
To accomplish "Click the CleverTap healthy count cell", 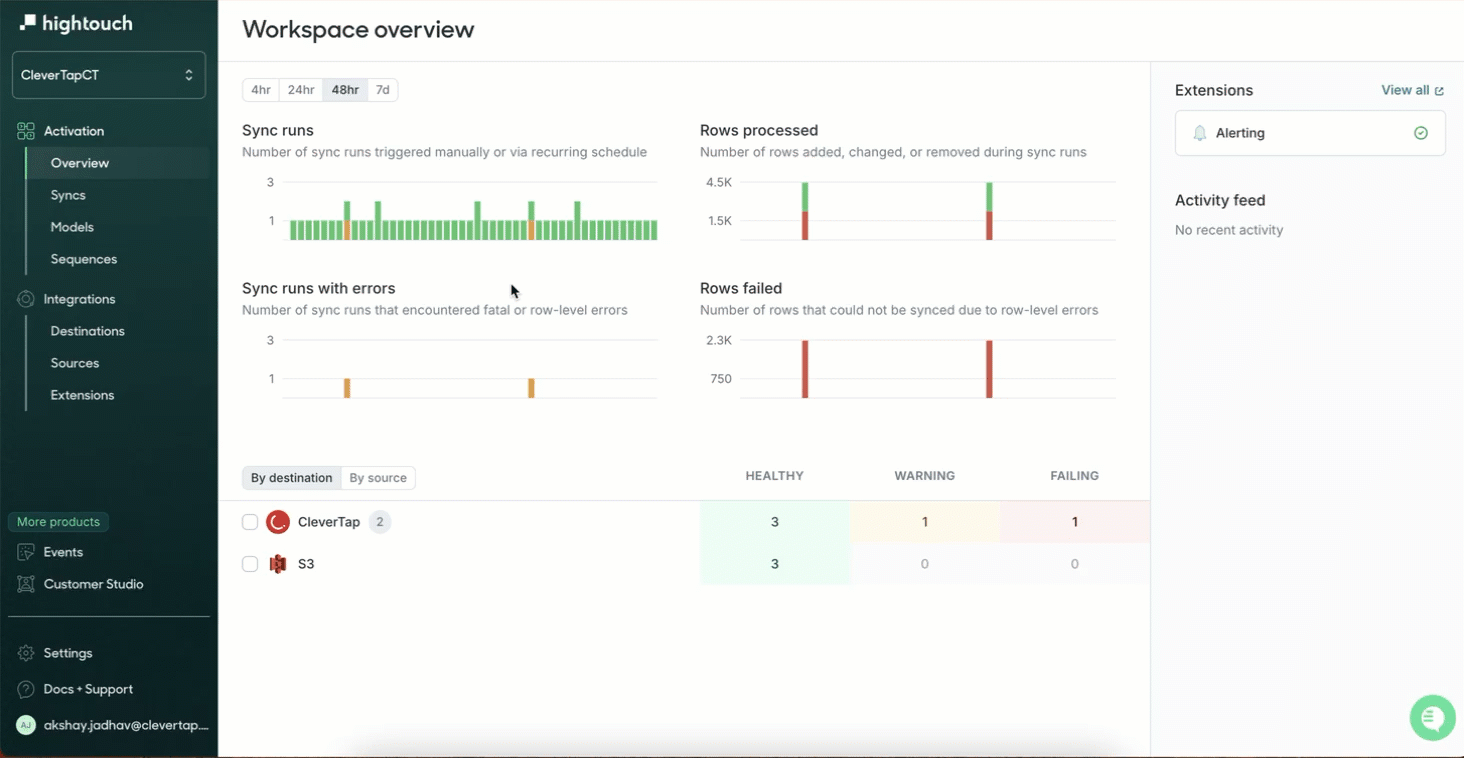I will [775, 522].
